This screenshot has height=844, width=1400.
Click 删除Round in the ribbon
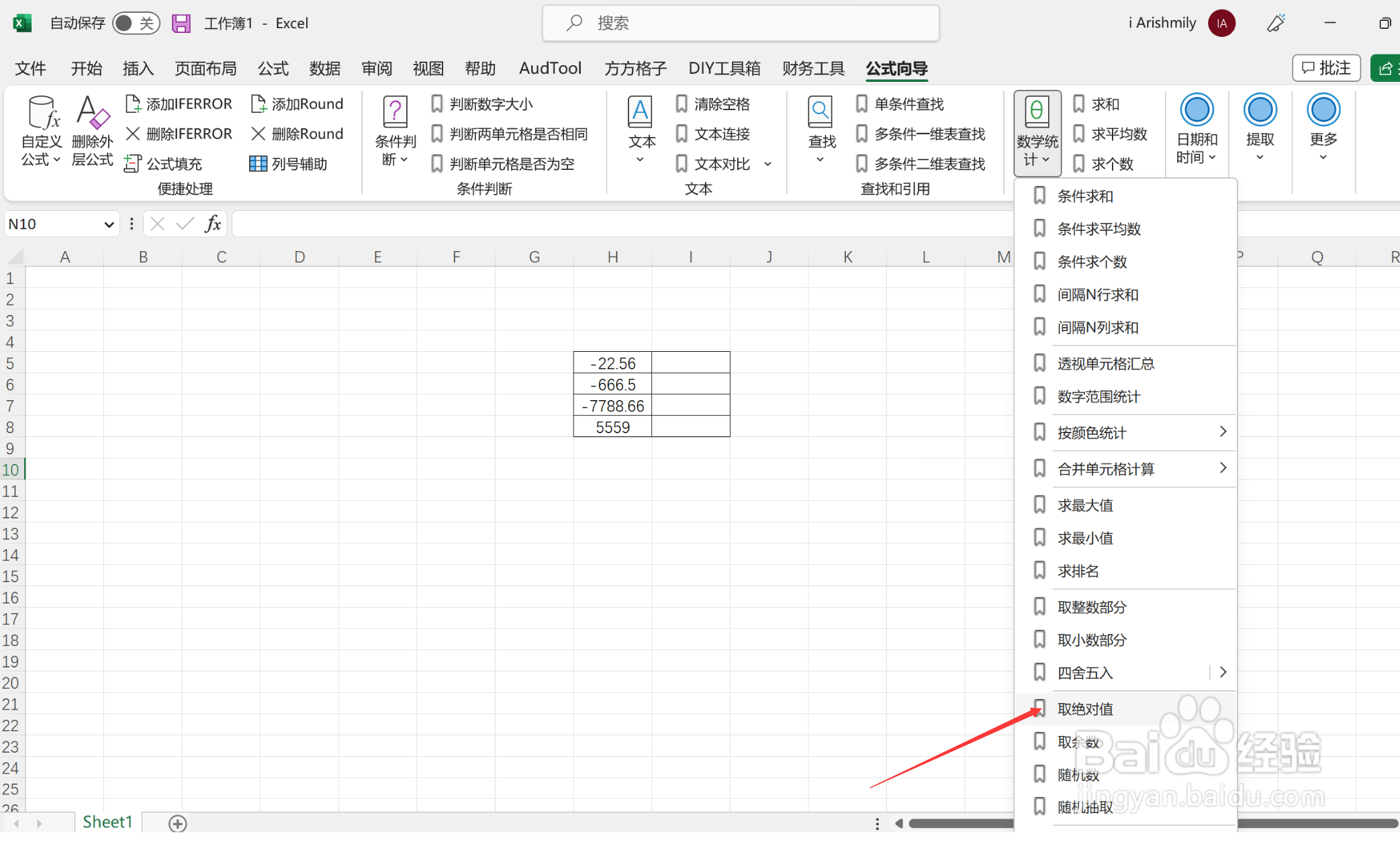click(297, 134)
